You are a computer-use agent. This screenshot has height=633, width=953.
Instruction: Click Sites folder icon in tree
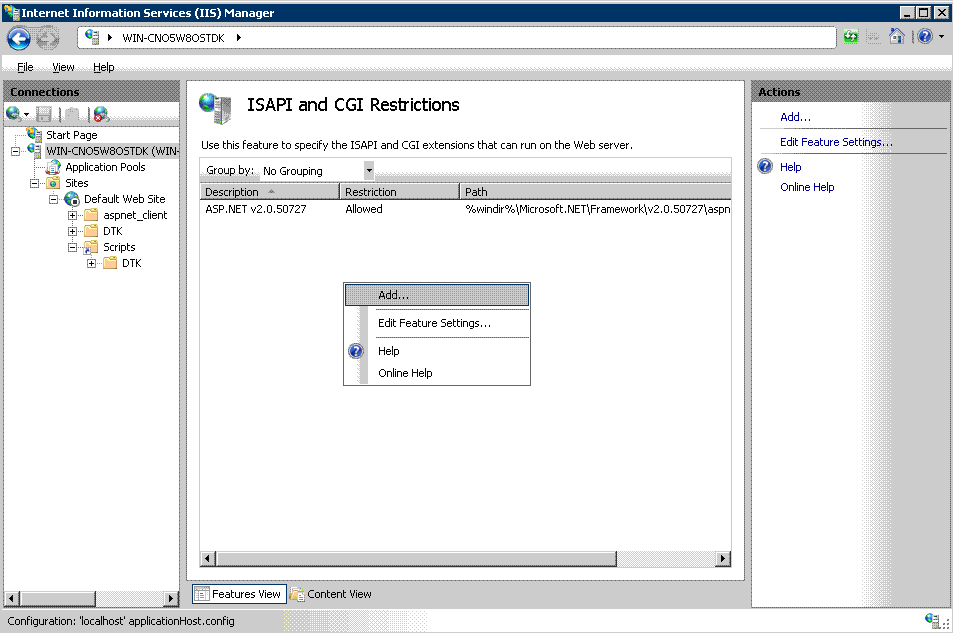click(53, 183)
